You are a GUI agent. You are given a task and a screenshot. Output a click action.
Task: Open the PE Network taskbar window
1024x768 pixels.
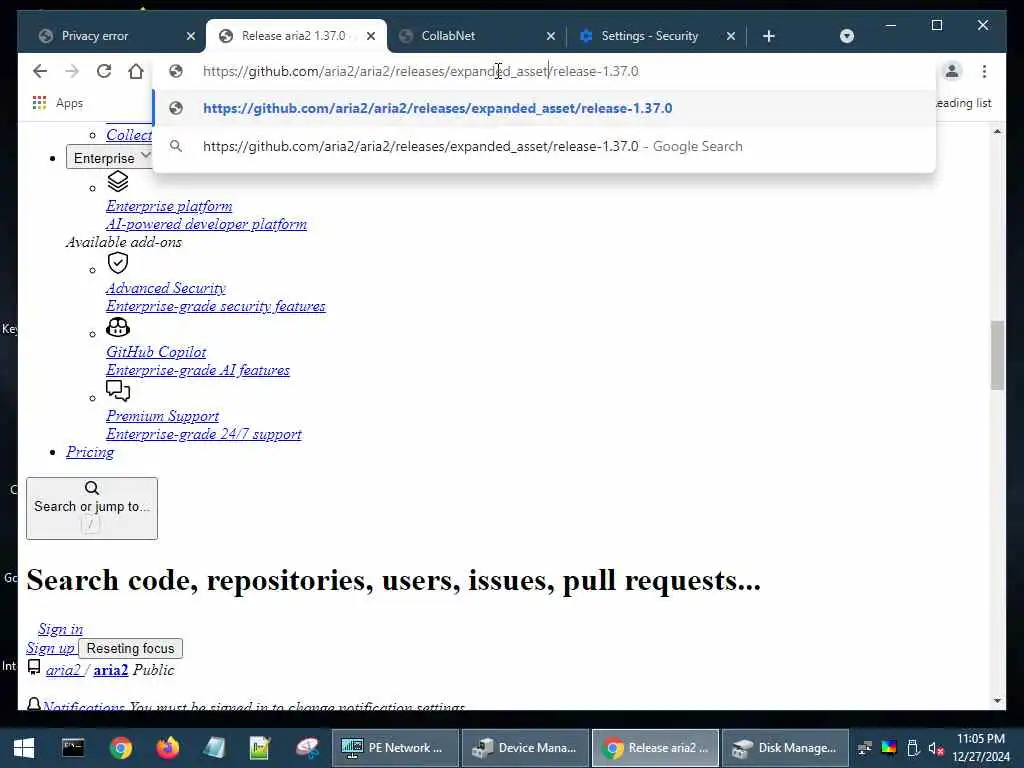pos(394,748)
